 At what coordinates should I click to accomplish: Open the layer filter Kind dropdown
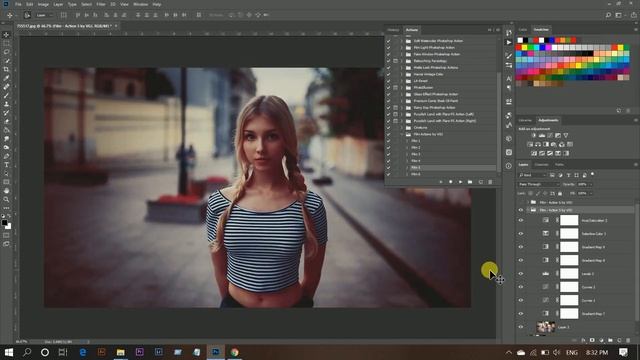(532, 175)
